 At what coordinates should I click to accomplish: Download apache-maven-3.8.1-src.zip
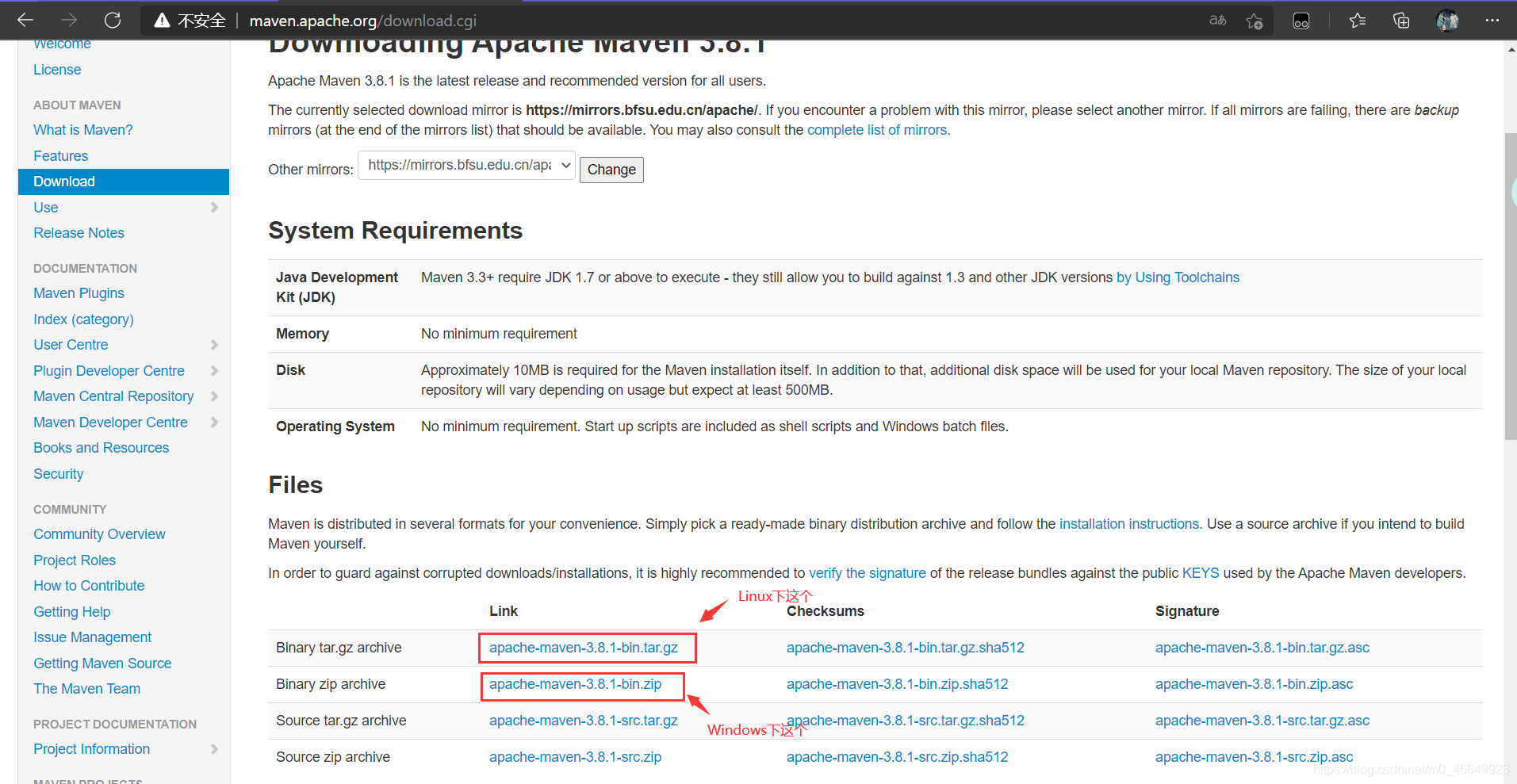click(575, 757)
